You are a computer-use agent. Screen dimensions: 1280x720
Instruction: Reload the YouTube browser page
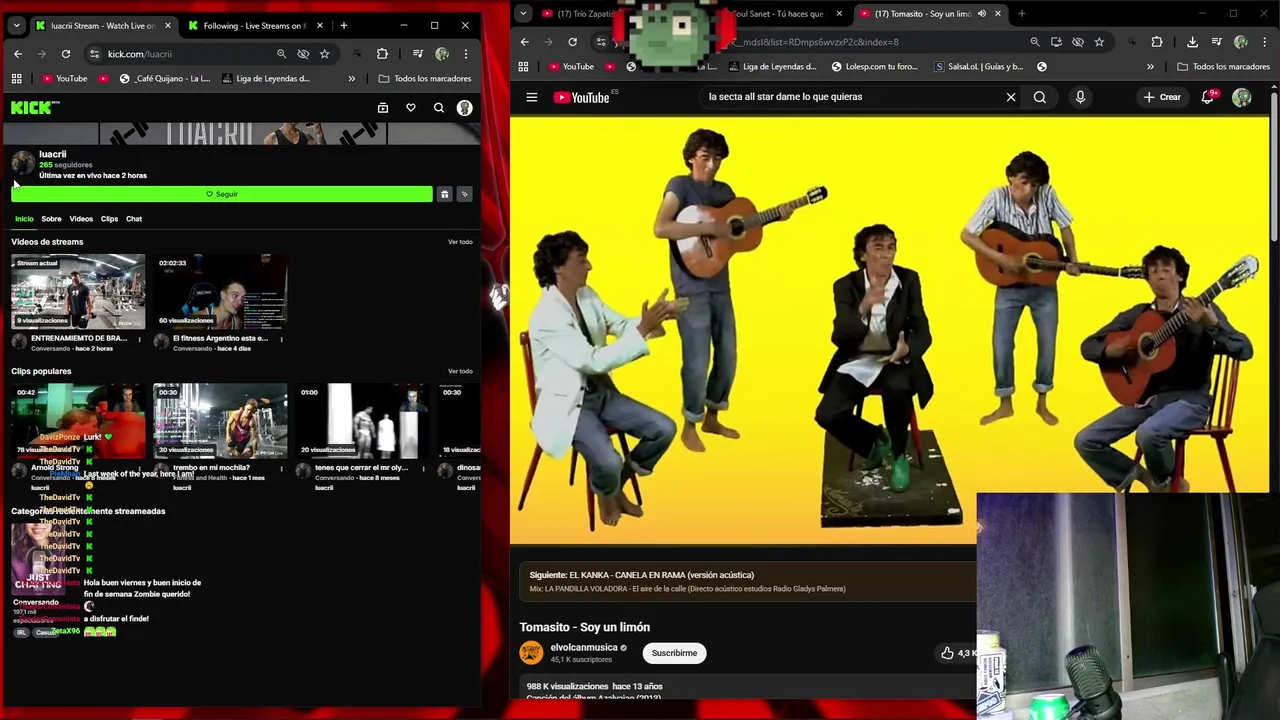tap(572, 42)
